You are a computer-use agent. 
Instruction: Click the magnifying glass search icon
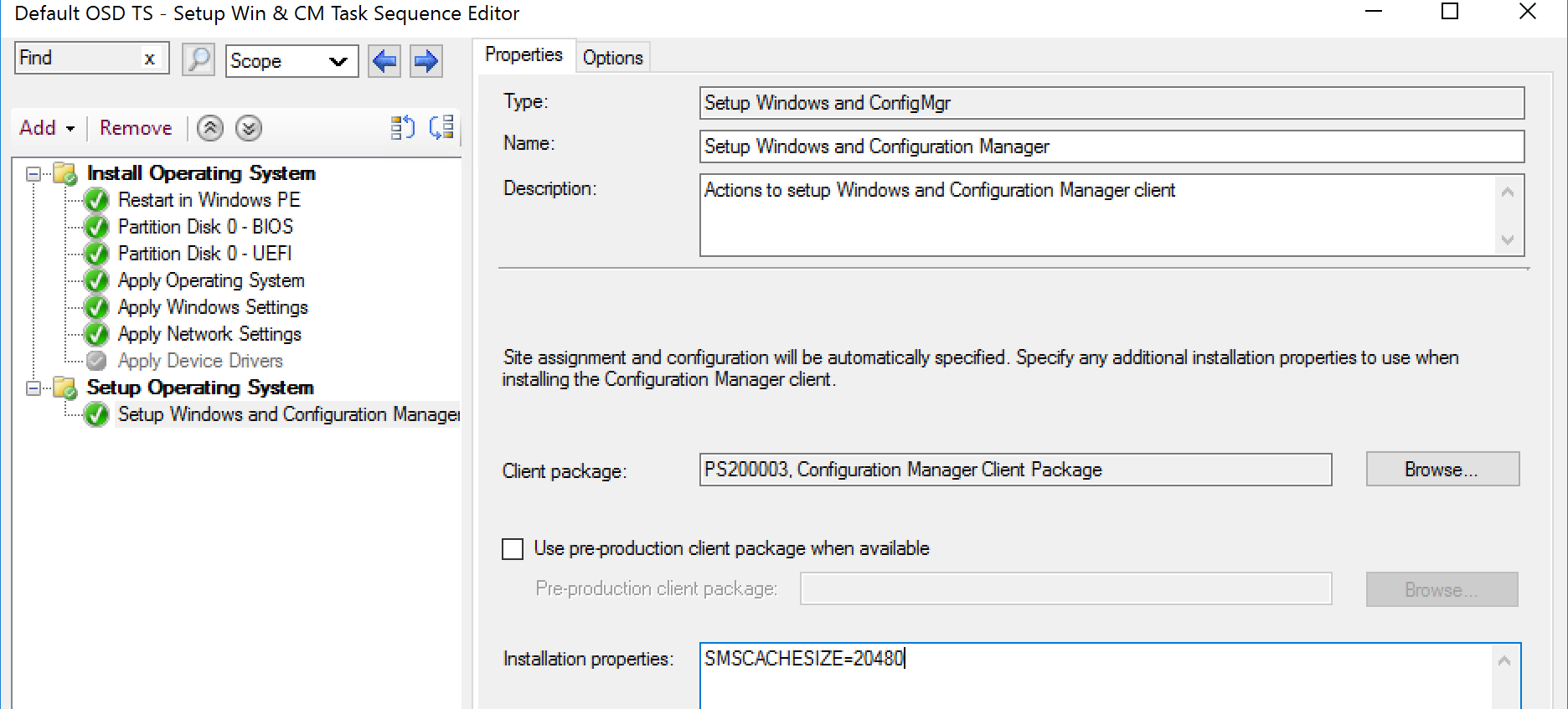[199, 60]
